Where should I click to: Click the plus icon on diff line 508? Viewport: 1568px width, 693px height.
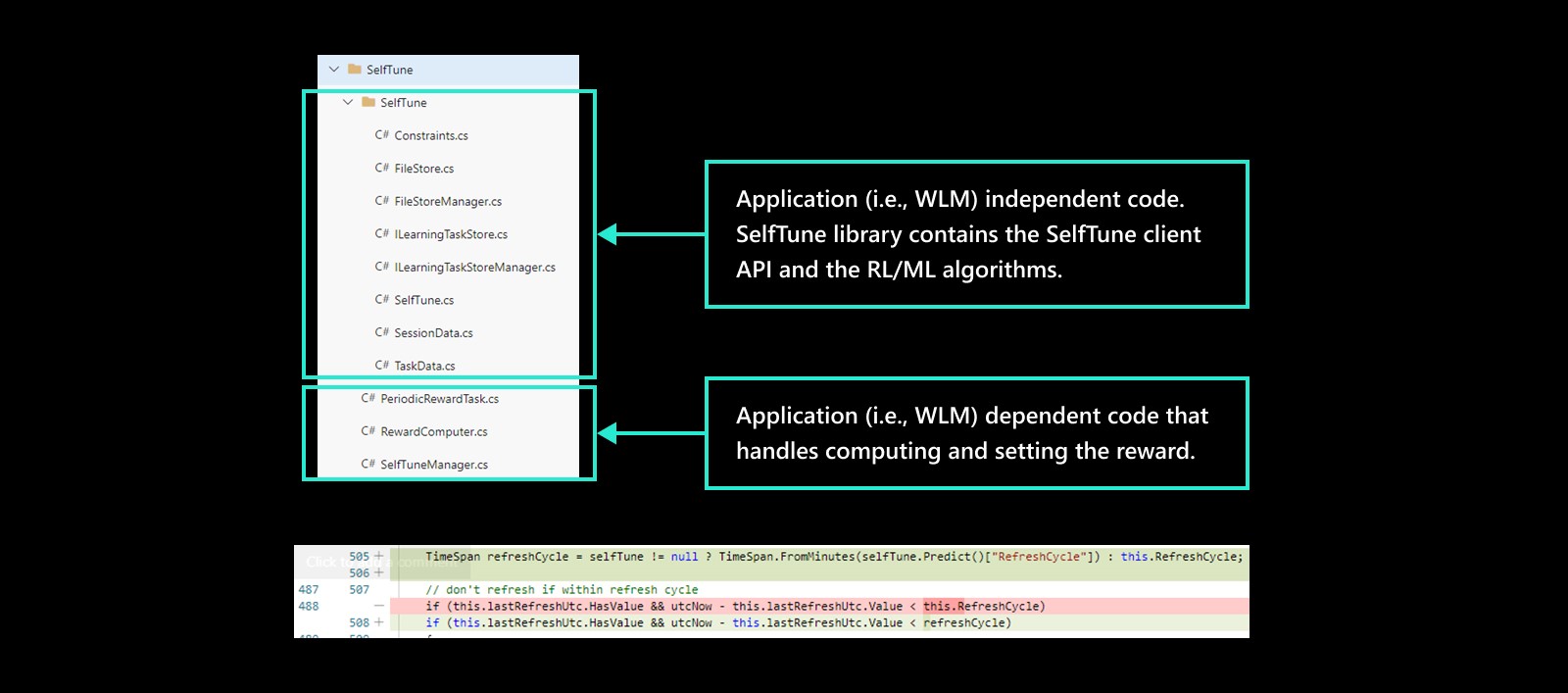tap(379, 622)
